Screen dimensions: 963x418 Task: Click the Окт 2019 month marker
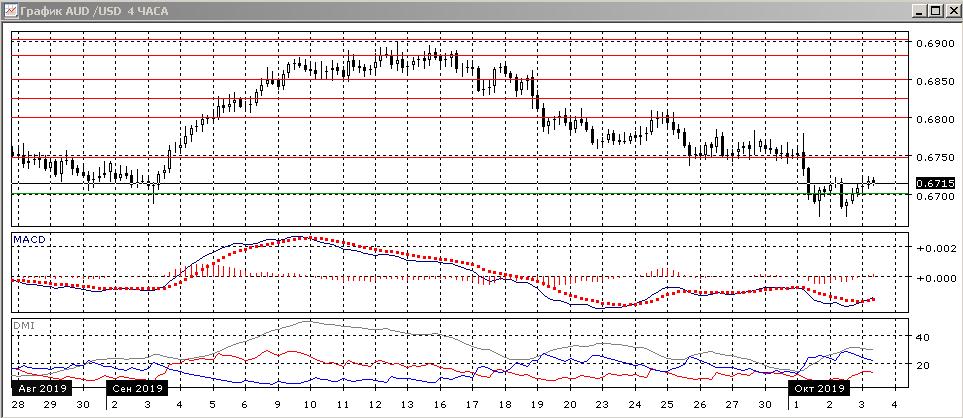point(818,386)
